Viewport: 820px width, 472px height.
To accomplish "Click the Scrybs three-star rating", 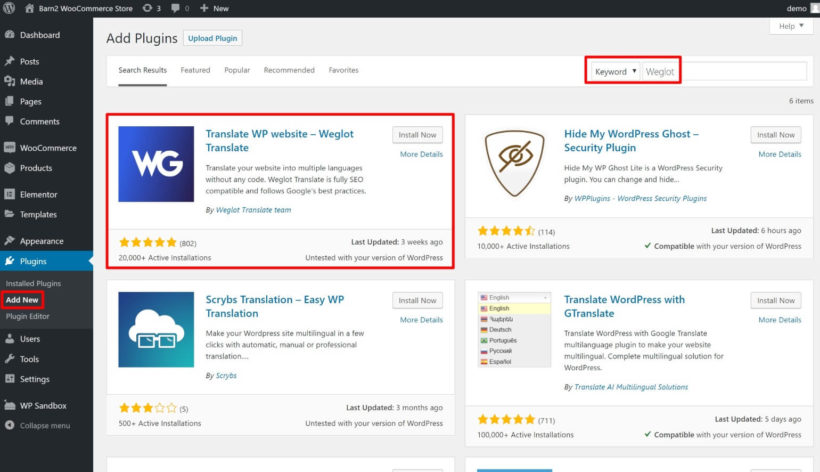I will 147,408.
